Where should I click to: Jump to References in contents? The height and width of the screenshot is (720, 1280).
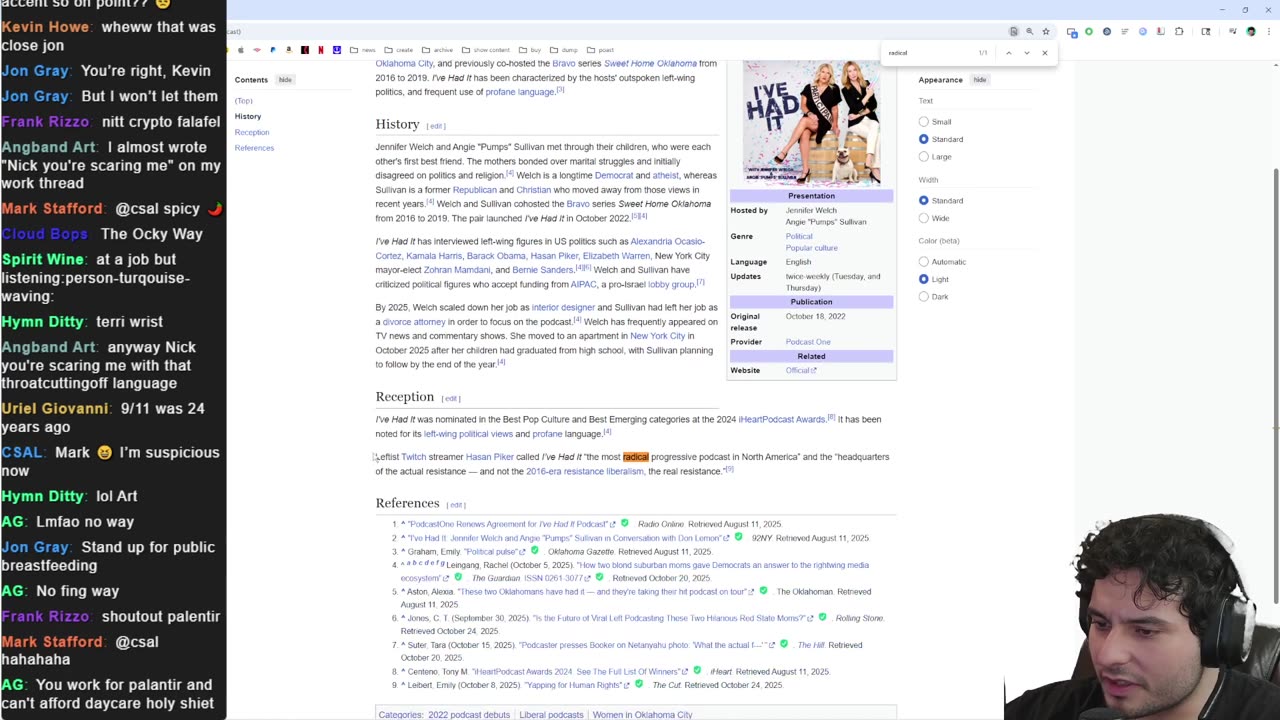(254, 148)
